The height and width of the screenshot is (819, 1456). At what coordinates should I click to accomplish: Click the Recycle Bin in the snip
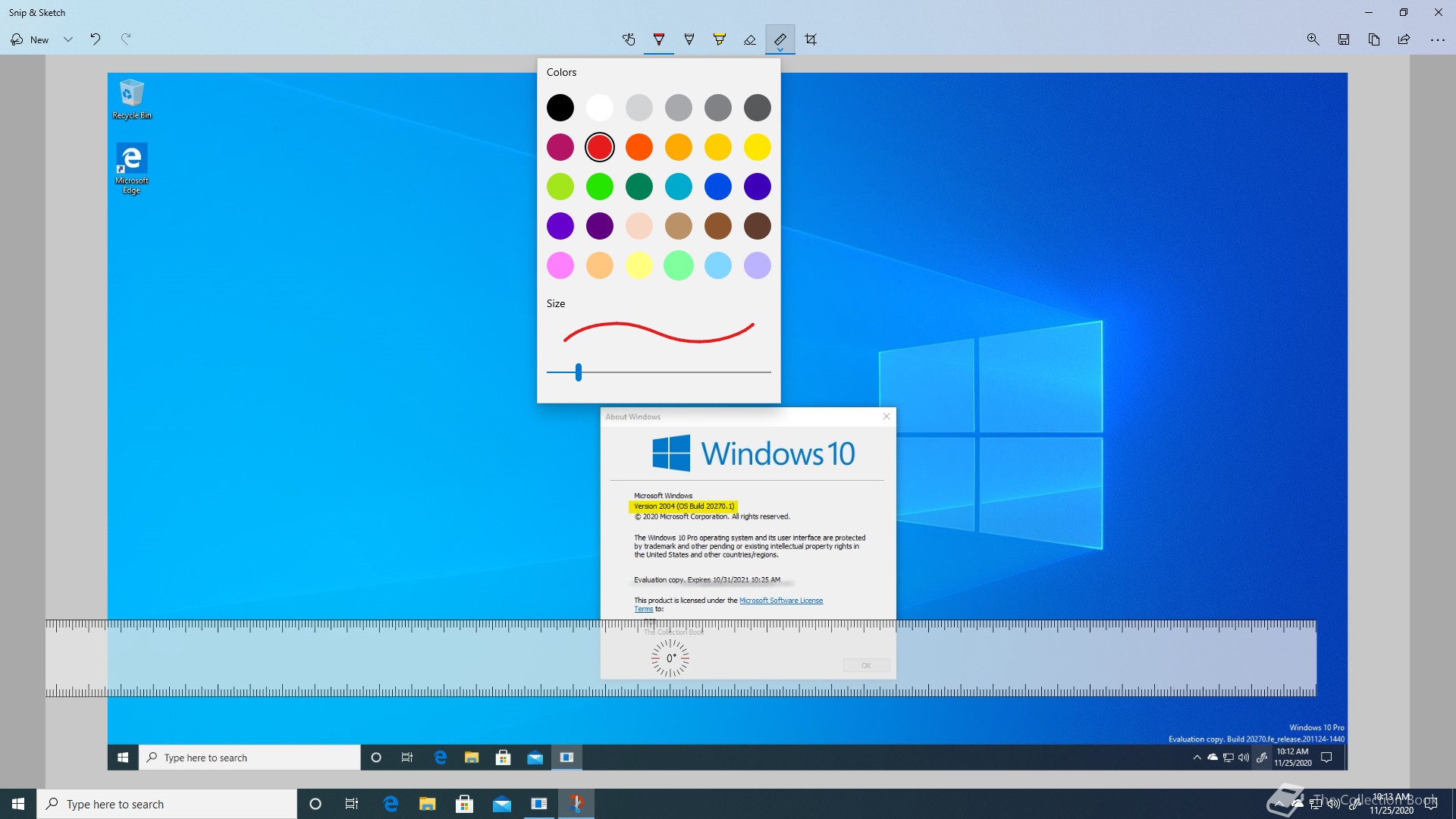(x=132, y=99)
